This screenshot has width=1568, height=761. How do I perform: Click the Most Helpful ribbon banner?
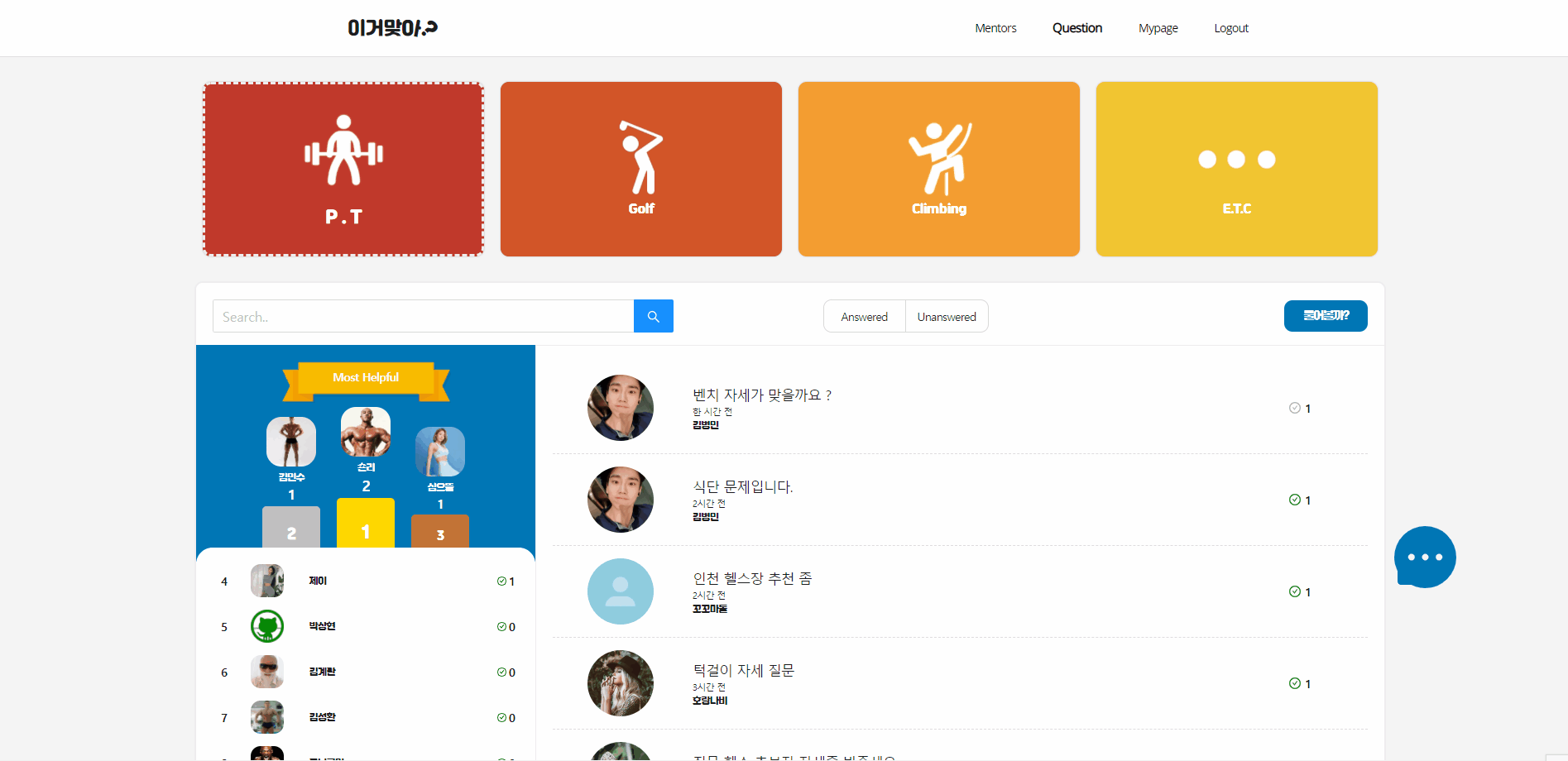366,380
